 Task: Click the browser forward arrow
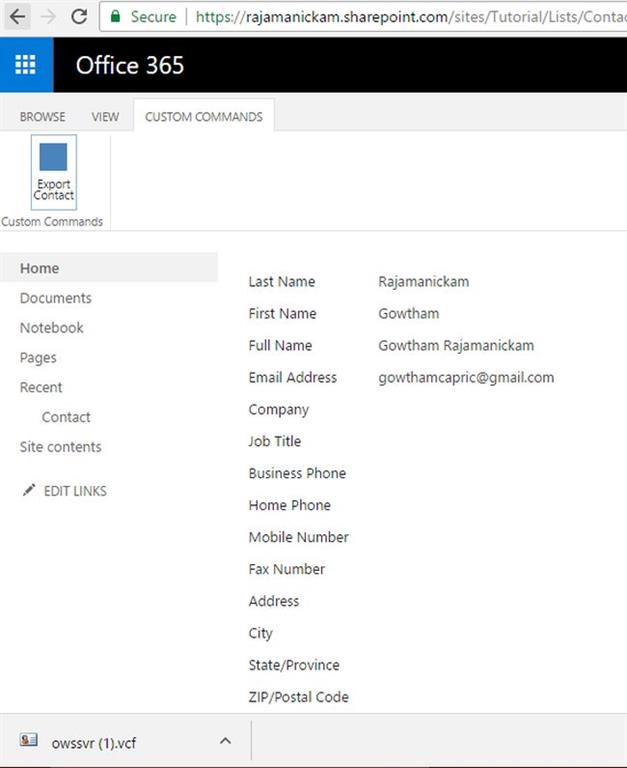point(48,17)
